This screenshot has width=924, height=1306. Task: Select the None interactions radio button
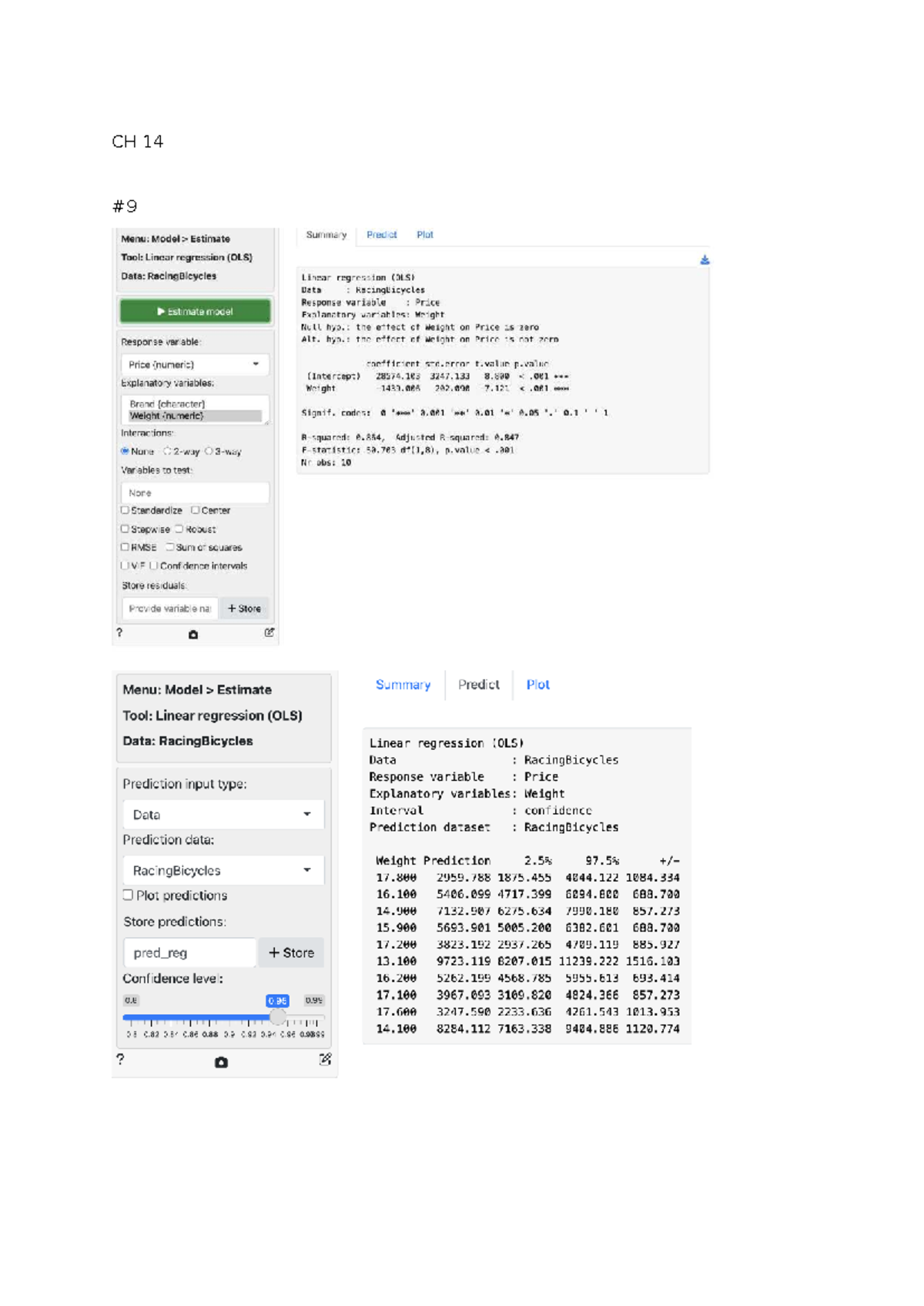125,451
